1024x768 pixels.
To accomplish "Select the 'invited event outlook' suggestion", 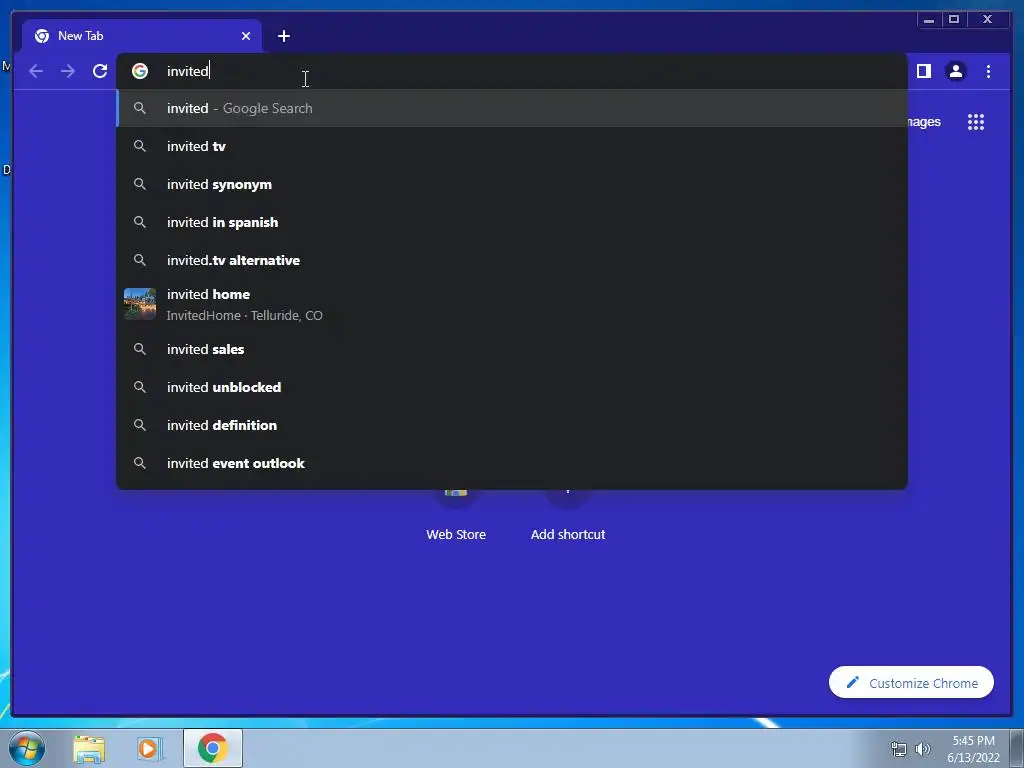I will [x=512, y=463].
